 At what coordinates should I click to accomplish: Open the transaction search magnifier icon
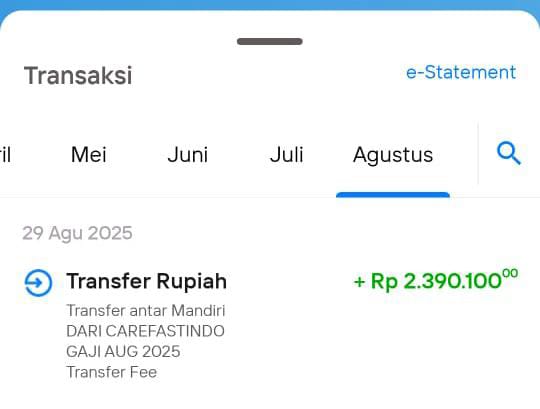point(509,153)
